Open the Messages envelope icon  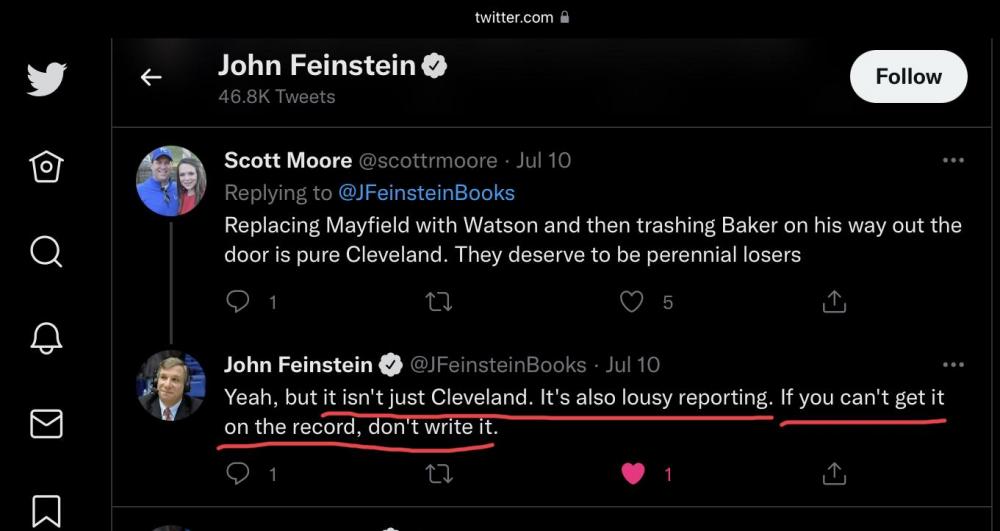[x=46, y=424]
